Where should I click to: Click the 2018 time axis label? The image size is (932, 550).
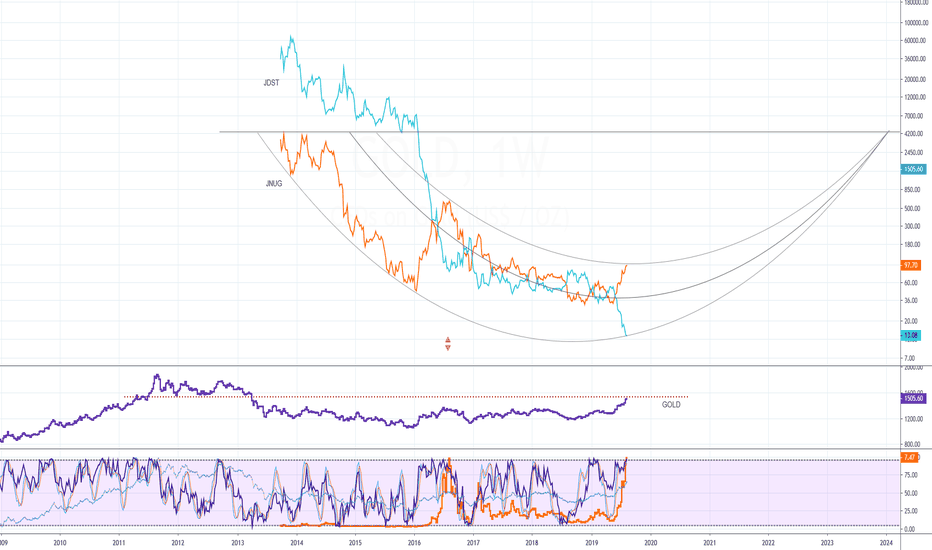pos(532,543)
